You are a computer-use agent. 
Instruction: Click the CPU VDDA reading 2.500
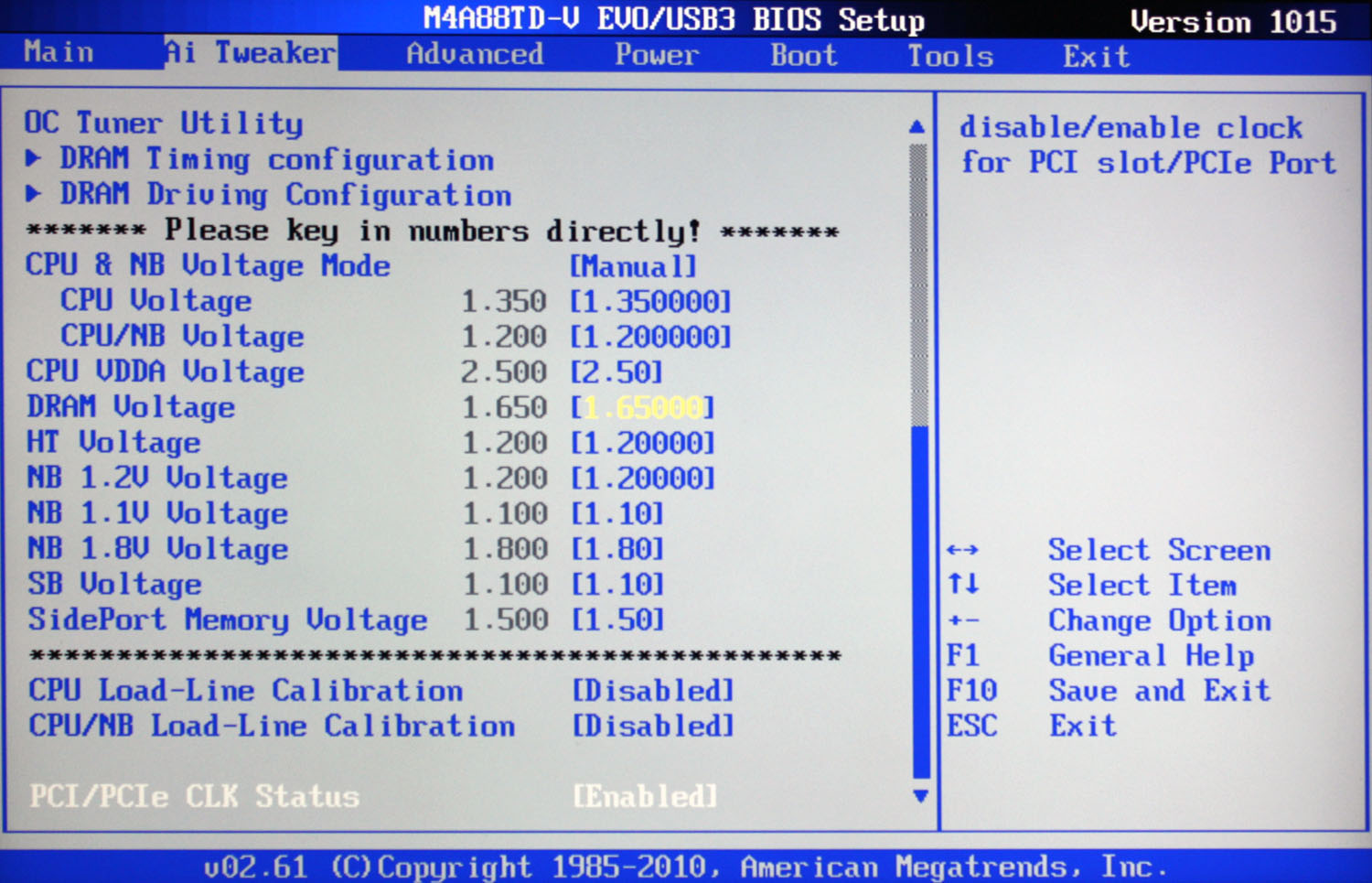click(x=503, y=372)
